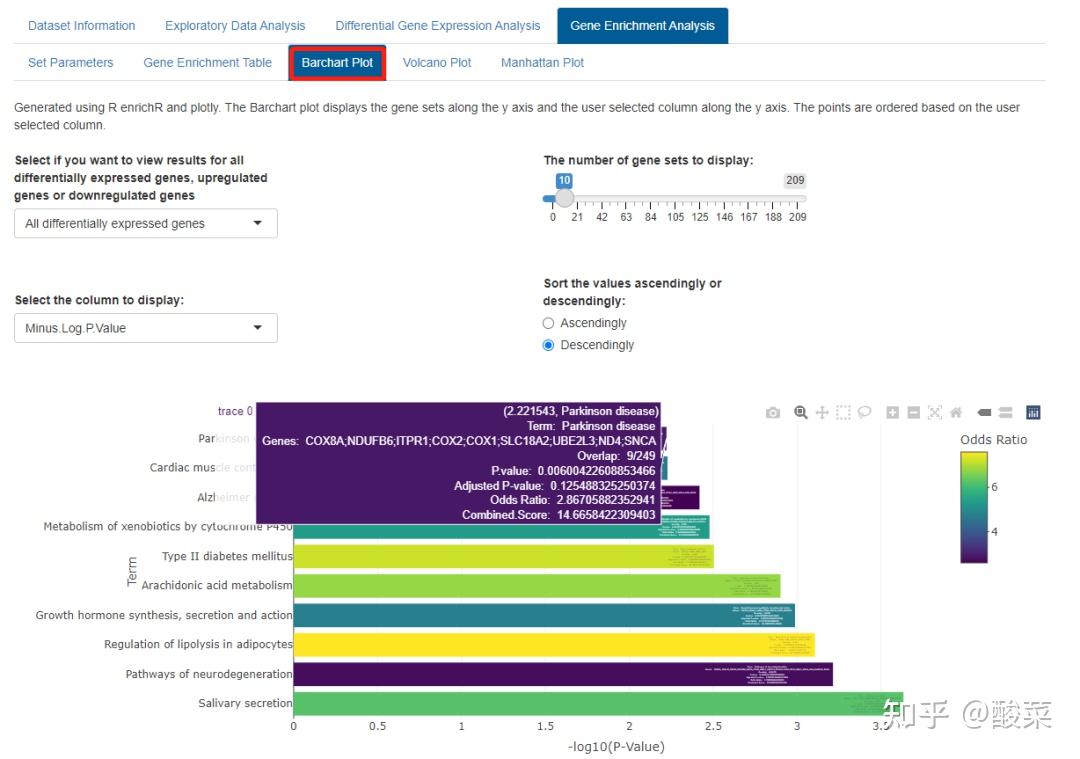1080x759 pixels.
Task: Reset axes with the home icon
Action: (x=956, y=412)
